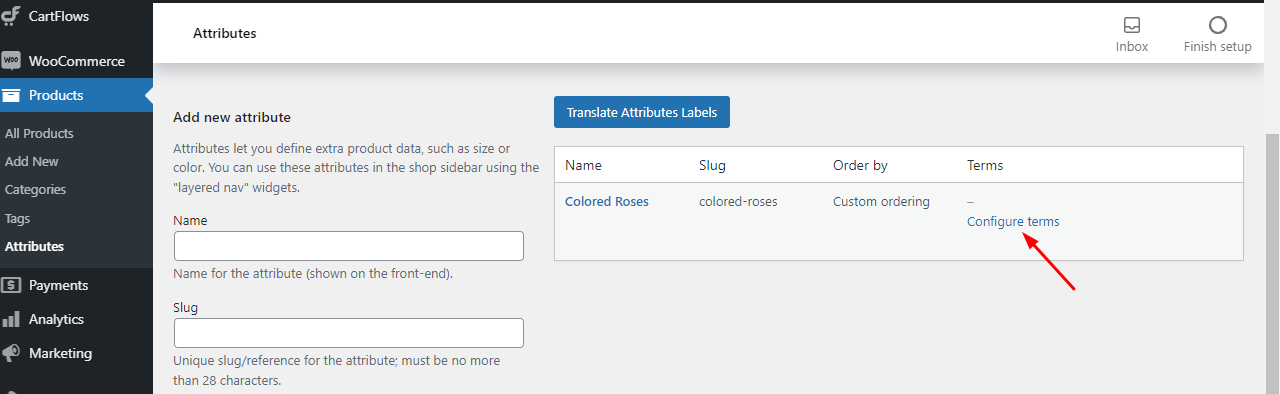Image resolution: width=1280 pixels, height=394 pixels.
Task: Click Translate Attributes Labels button
Action: [642, 112]
